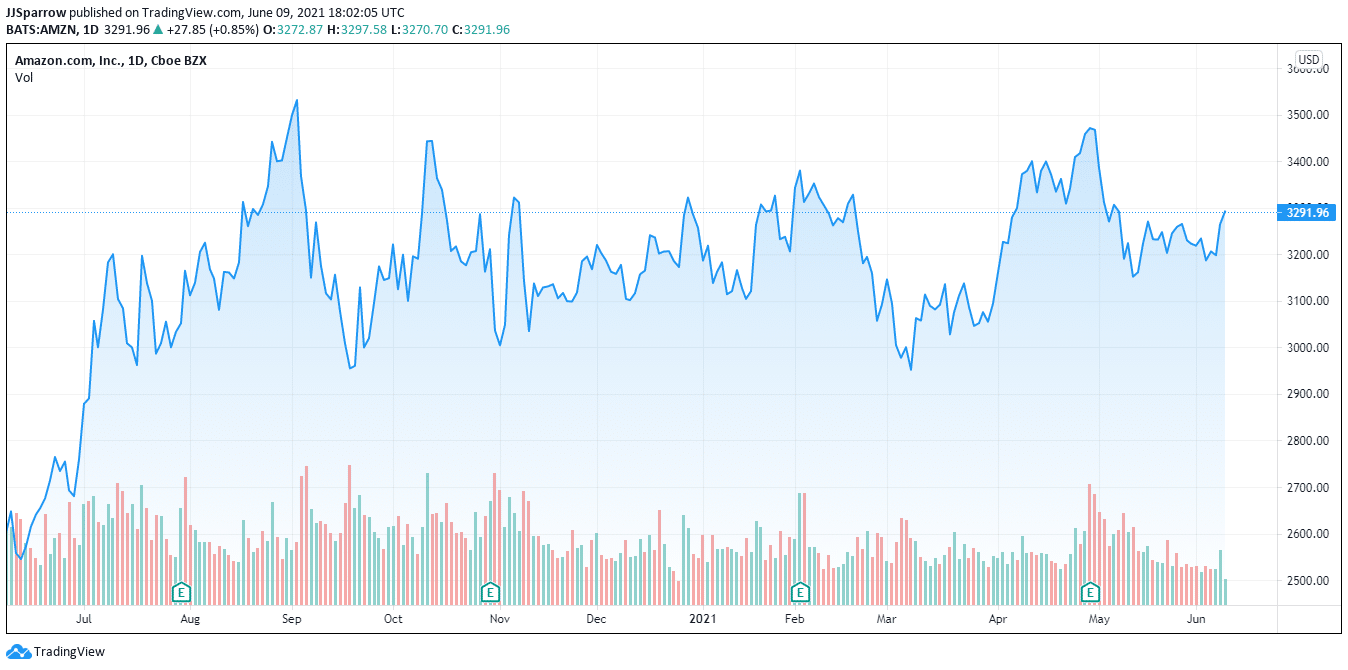Click the 2700.00 price axis label

[x=1307, y=488]
